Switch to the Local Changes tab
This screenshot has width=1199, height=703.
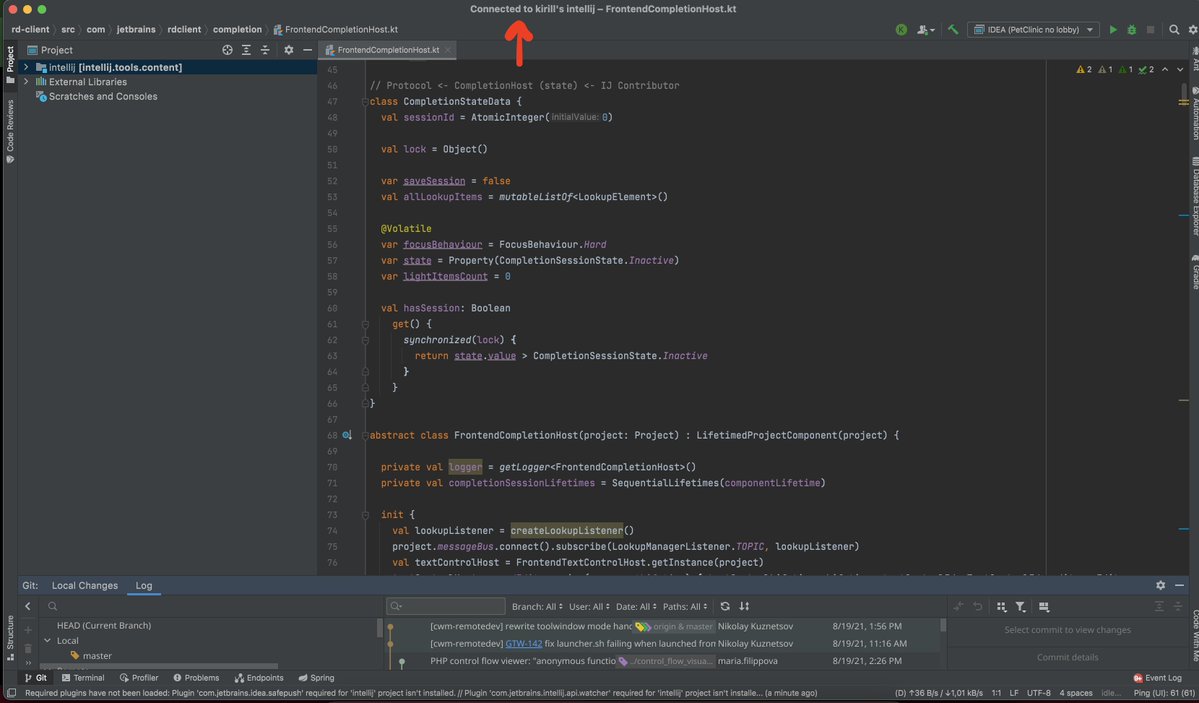(85, 585)
